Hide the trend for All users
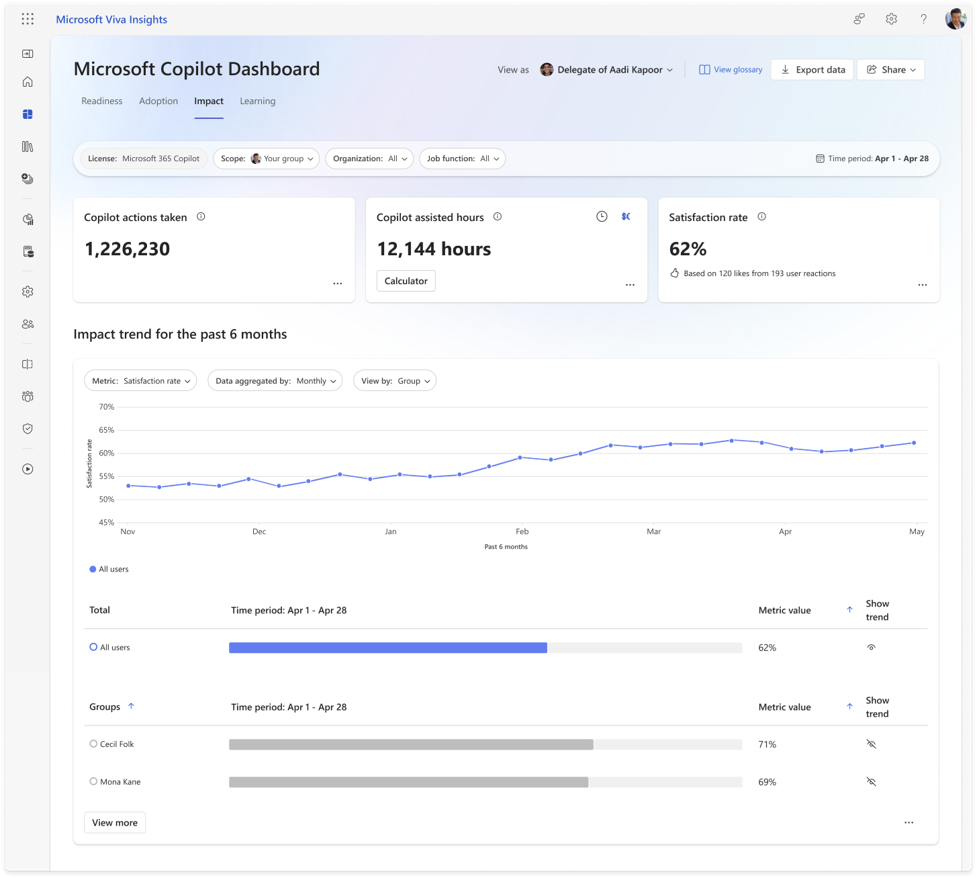This screenshot has height=878, width=977. coord(870,646)
